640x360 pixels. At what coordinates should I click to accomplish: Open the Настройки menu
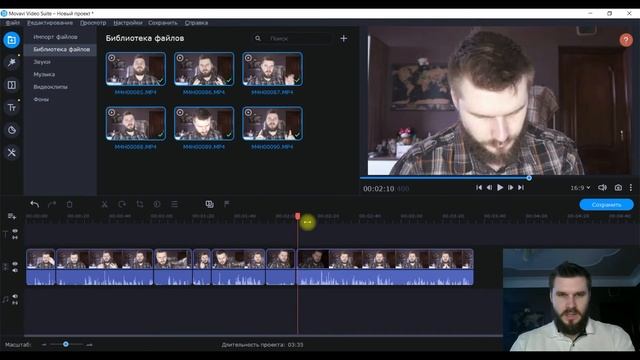(x=128, y=23)
